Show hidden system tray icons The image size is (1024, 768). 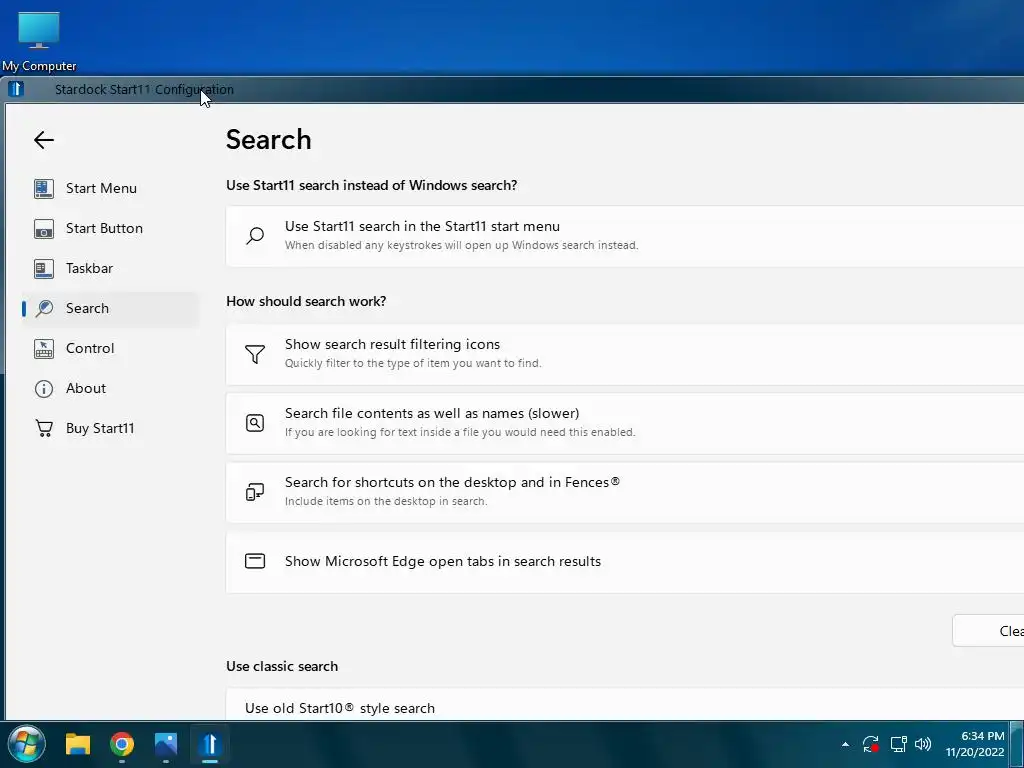(x=845, y=744)
